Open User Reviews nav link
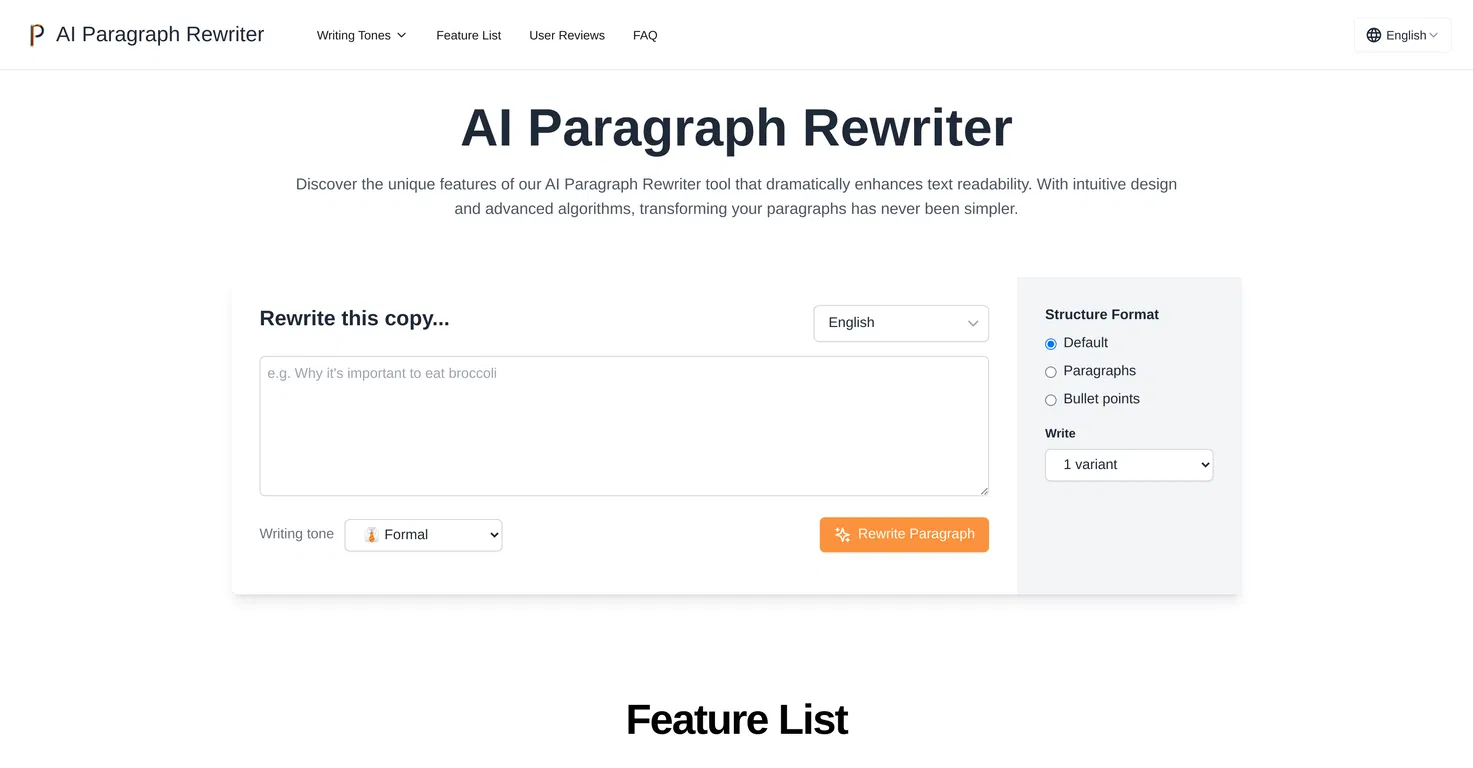Viewport: 1473px width, 768px height. click(567, 35)
